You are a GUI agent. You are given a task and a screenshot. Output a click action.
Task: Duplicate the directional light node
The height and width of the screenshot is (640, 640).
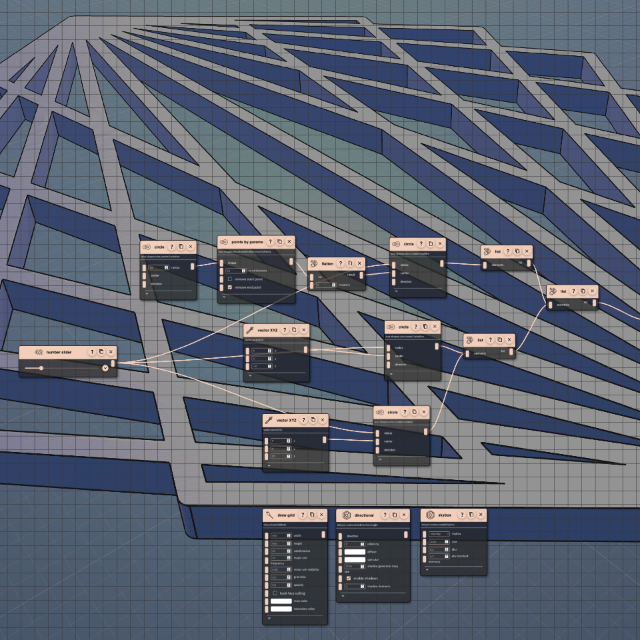pyautogui.click(x=395, y=515)
